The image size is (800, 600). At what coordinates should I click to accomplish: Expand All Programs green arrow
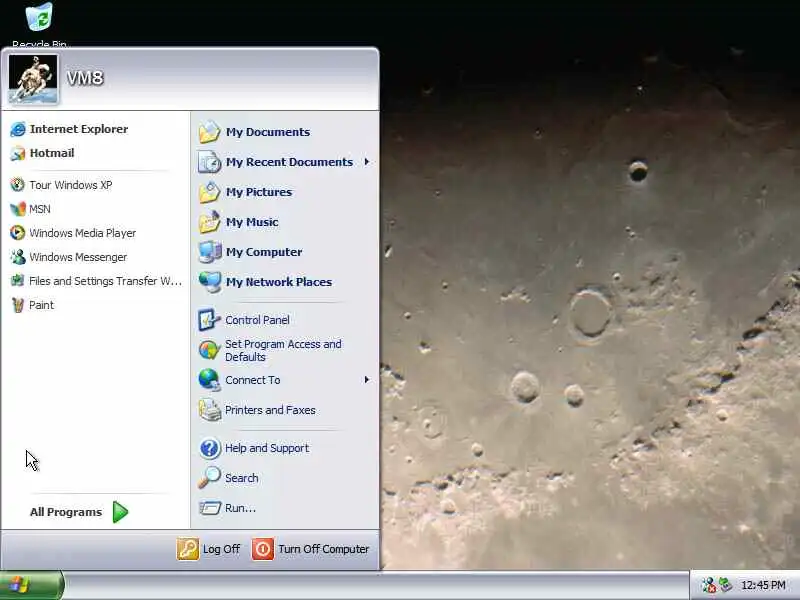click(120, 512)
